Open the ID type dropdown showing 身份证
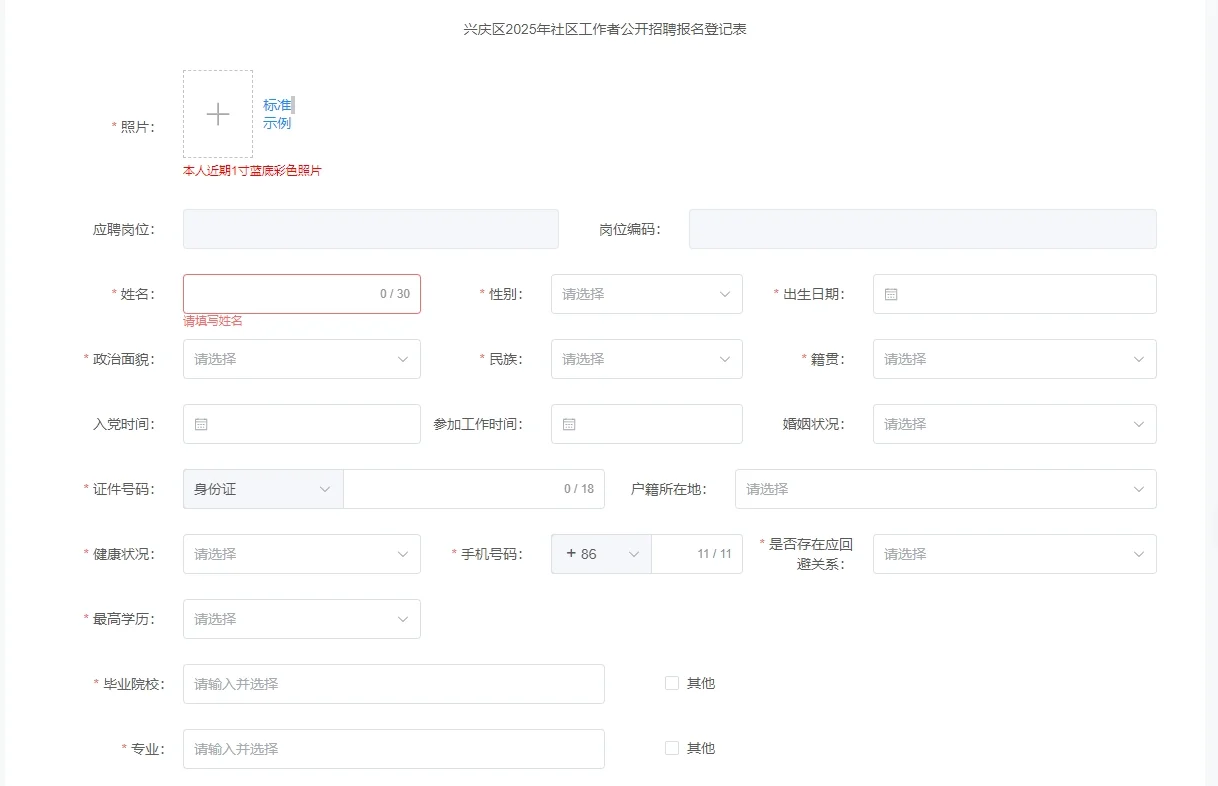The width and height of the screenshot is (1218, 786). coord(262,489)
